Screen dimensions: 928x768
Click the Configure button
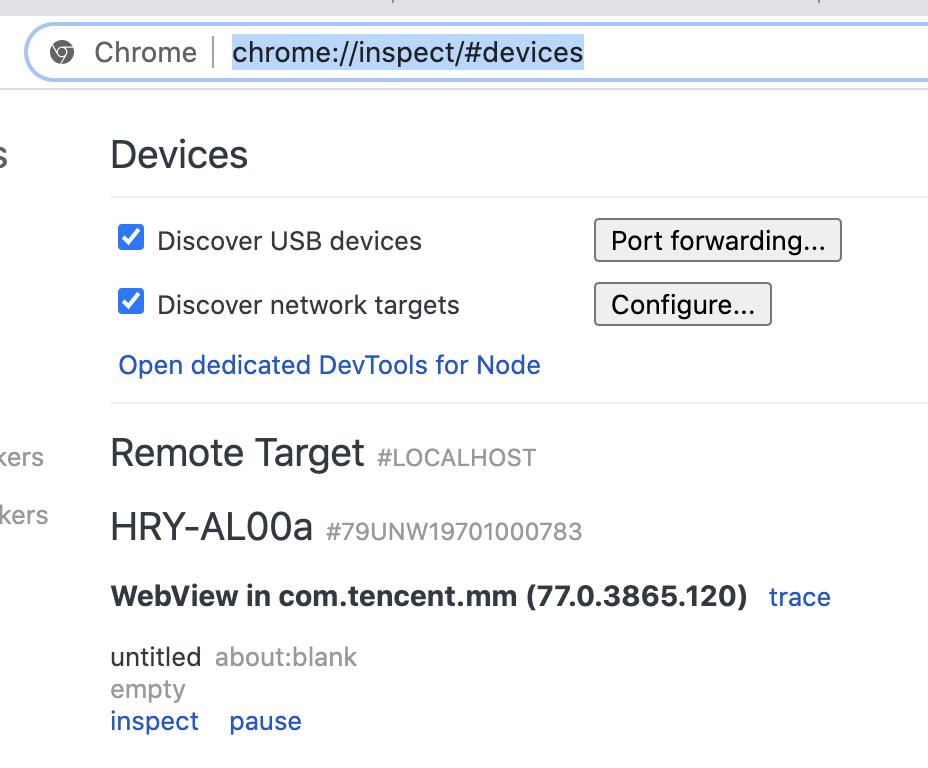[682, 304]
